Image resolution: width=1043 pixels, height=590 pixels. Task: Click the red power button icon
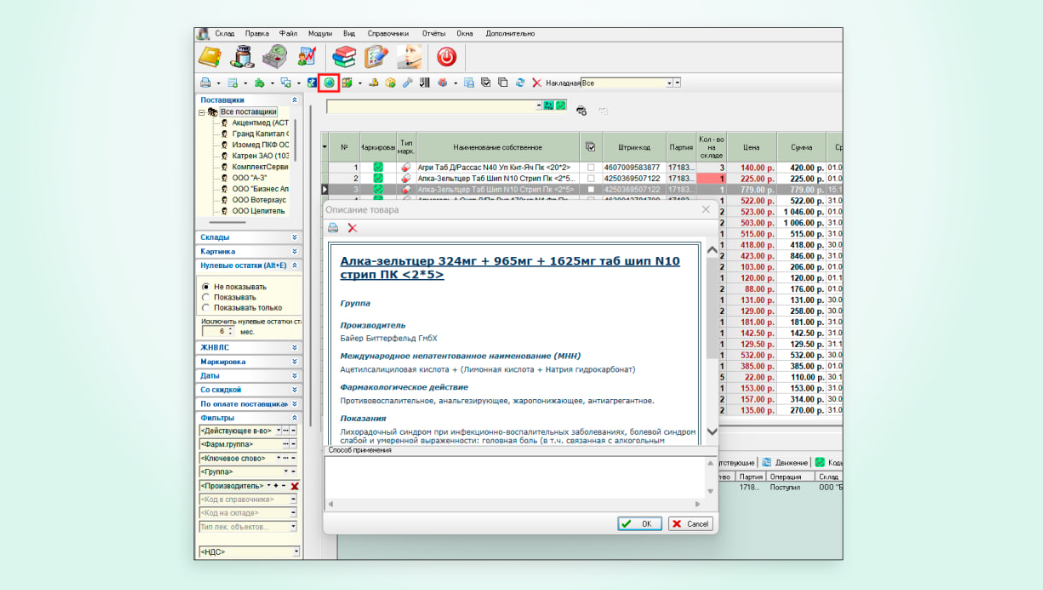(x=446, y=57)
